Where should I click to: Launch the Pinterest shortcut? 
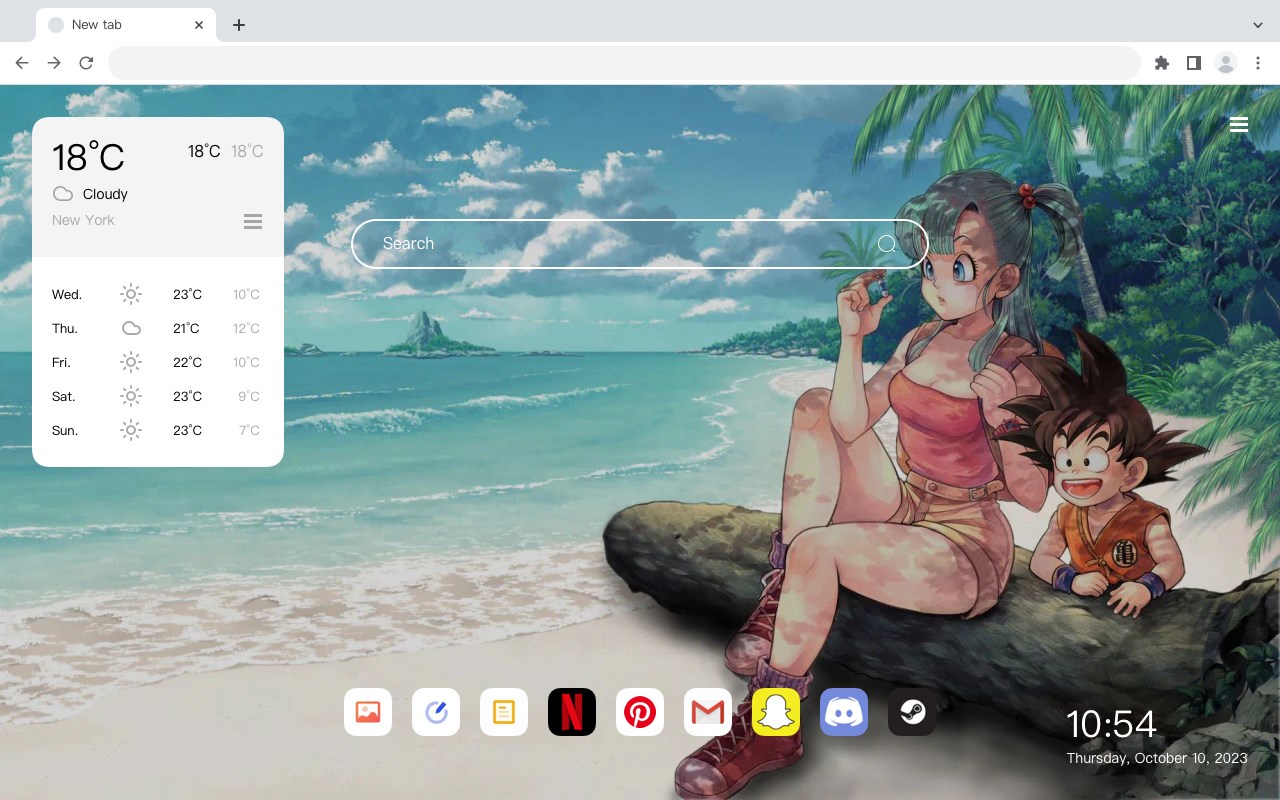coord(640,712)
